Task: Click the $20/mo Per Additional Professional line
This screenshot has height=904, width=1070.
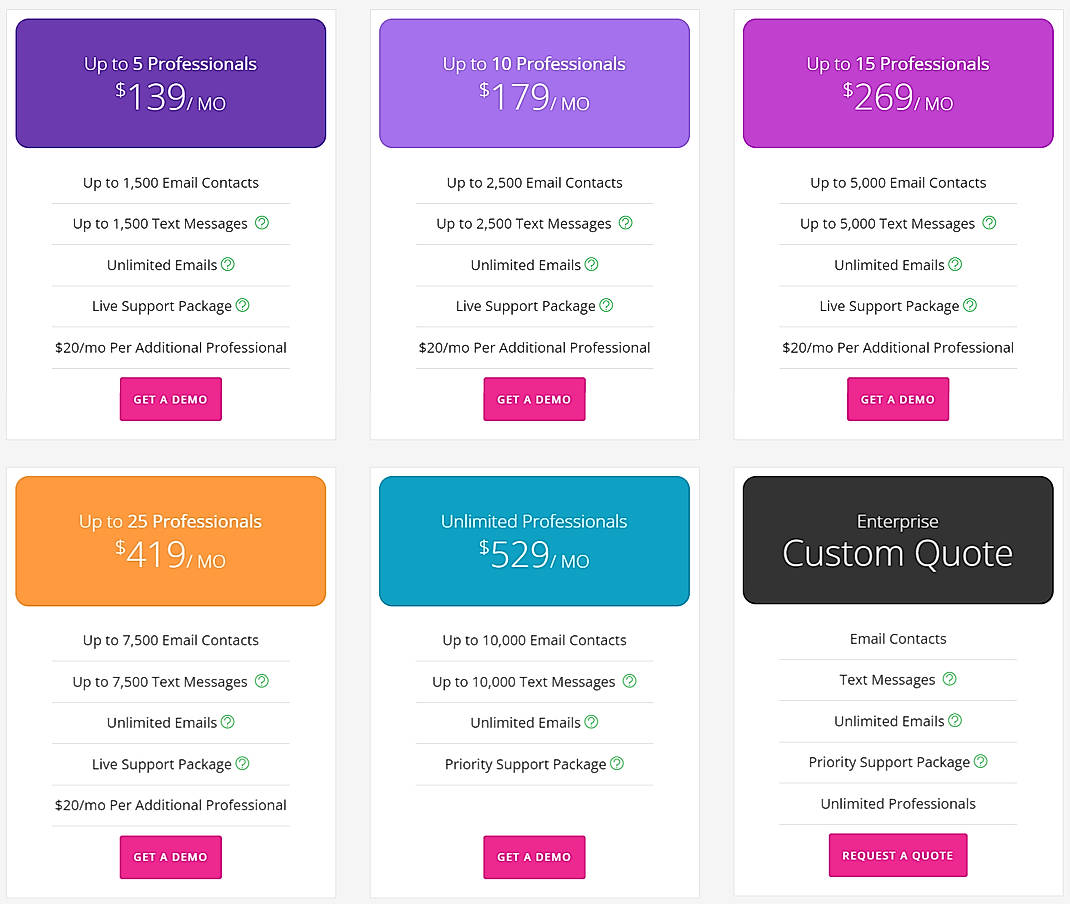Action: click(x=170, y=347)
